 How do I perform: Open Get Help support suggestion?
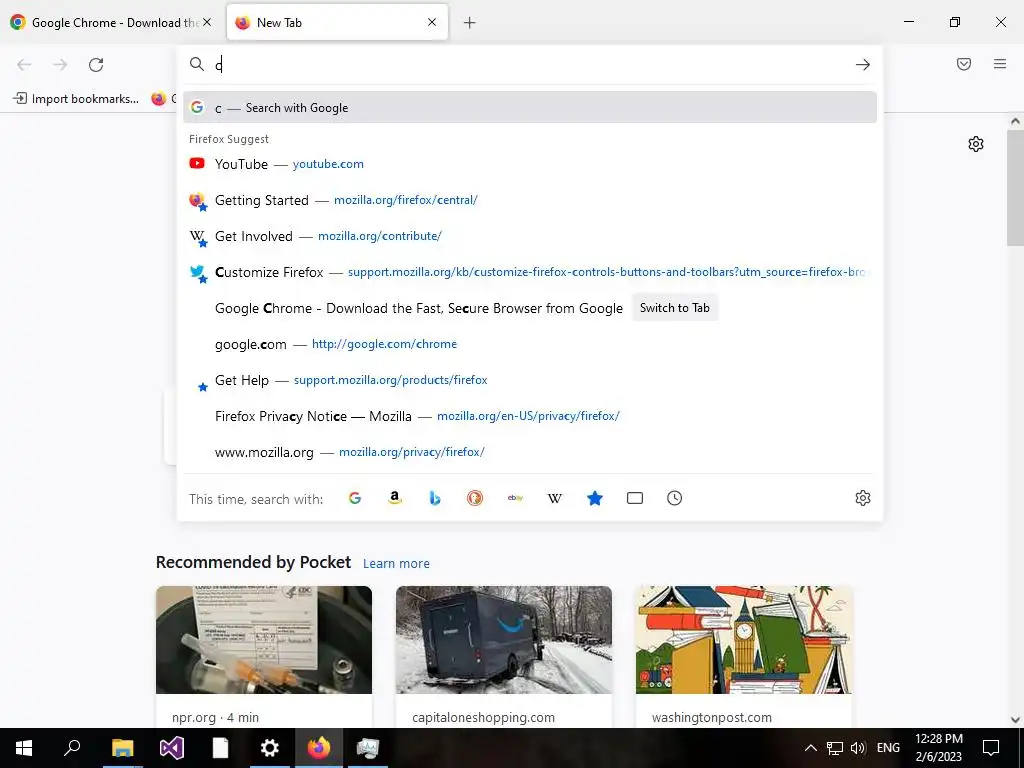(530, 380)
